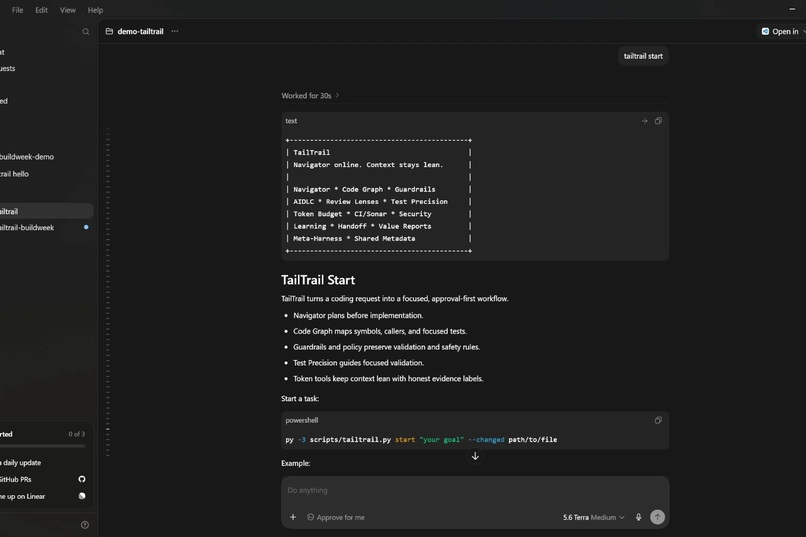This screenshot has width=806, height=537.
Task: Click the getting started progress bar
Action: (43, 446)
